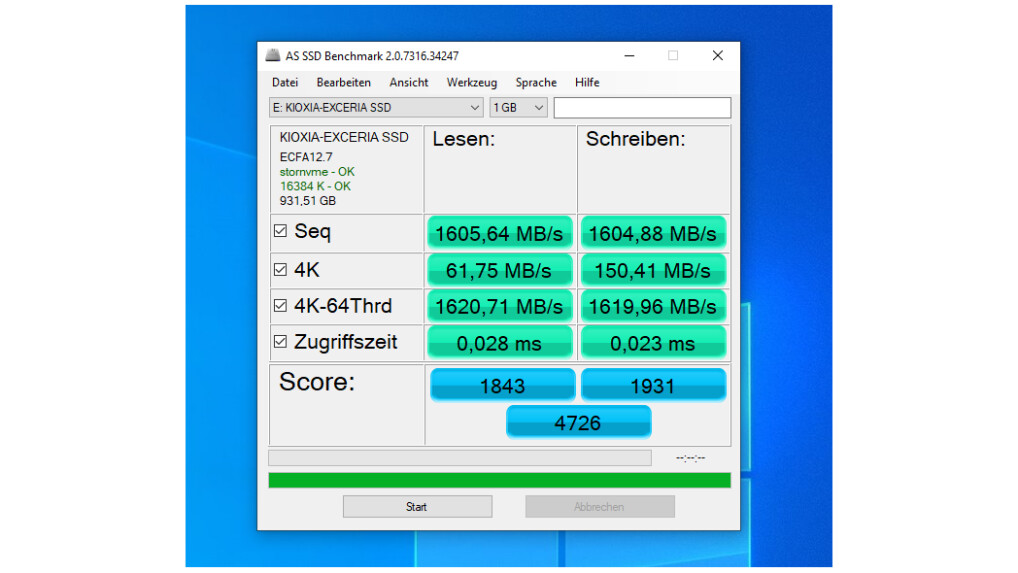
Task: Open the Sprache menu
Action: coord(536,82)
